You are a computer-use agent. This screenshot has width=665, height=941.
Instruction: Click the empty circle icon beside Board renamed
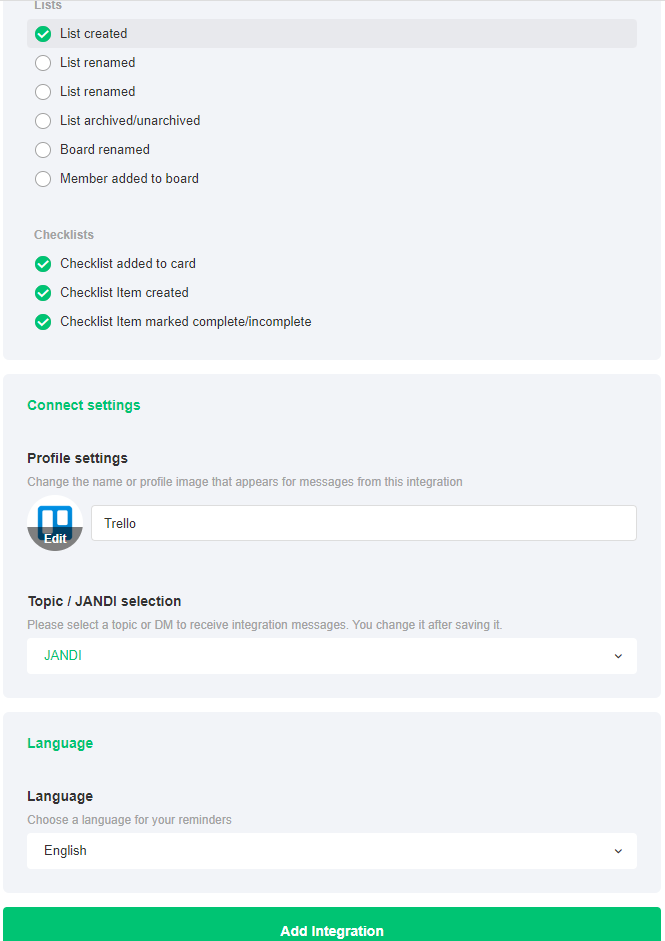coord(43,150)
